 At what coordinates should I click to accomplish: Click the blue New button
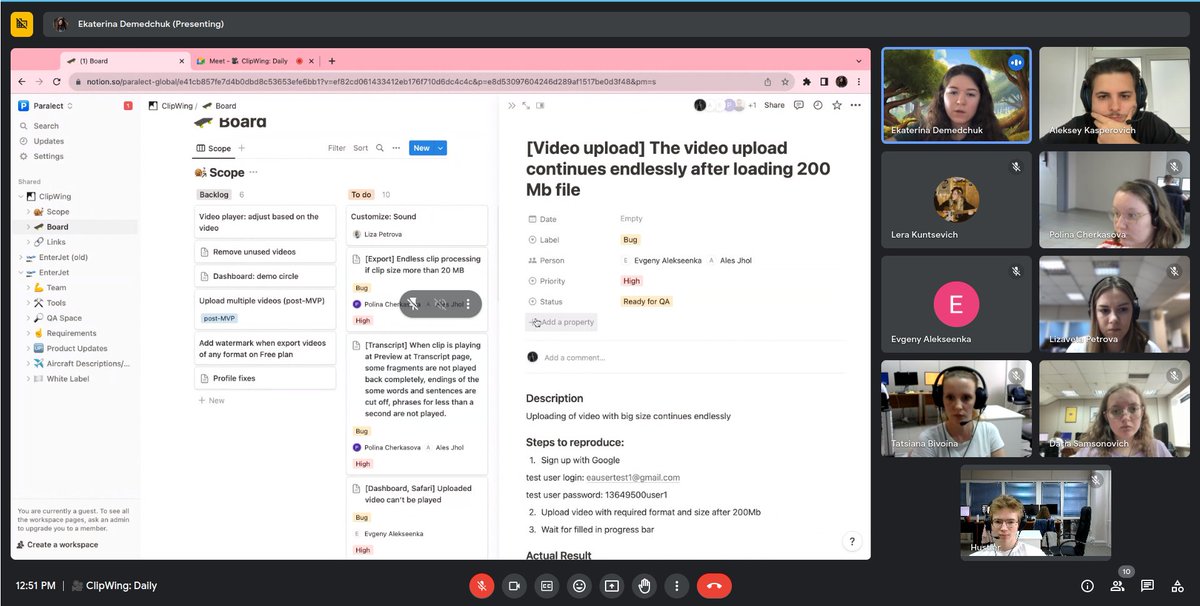421,148
